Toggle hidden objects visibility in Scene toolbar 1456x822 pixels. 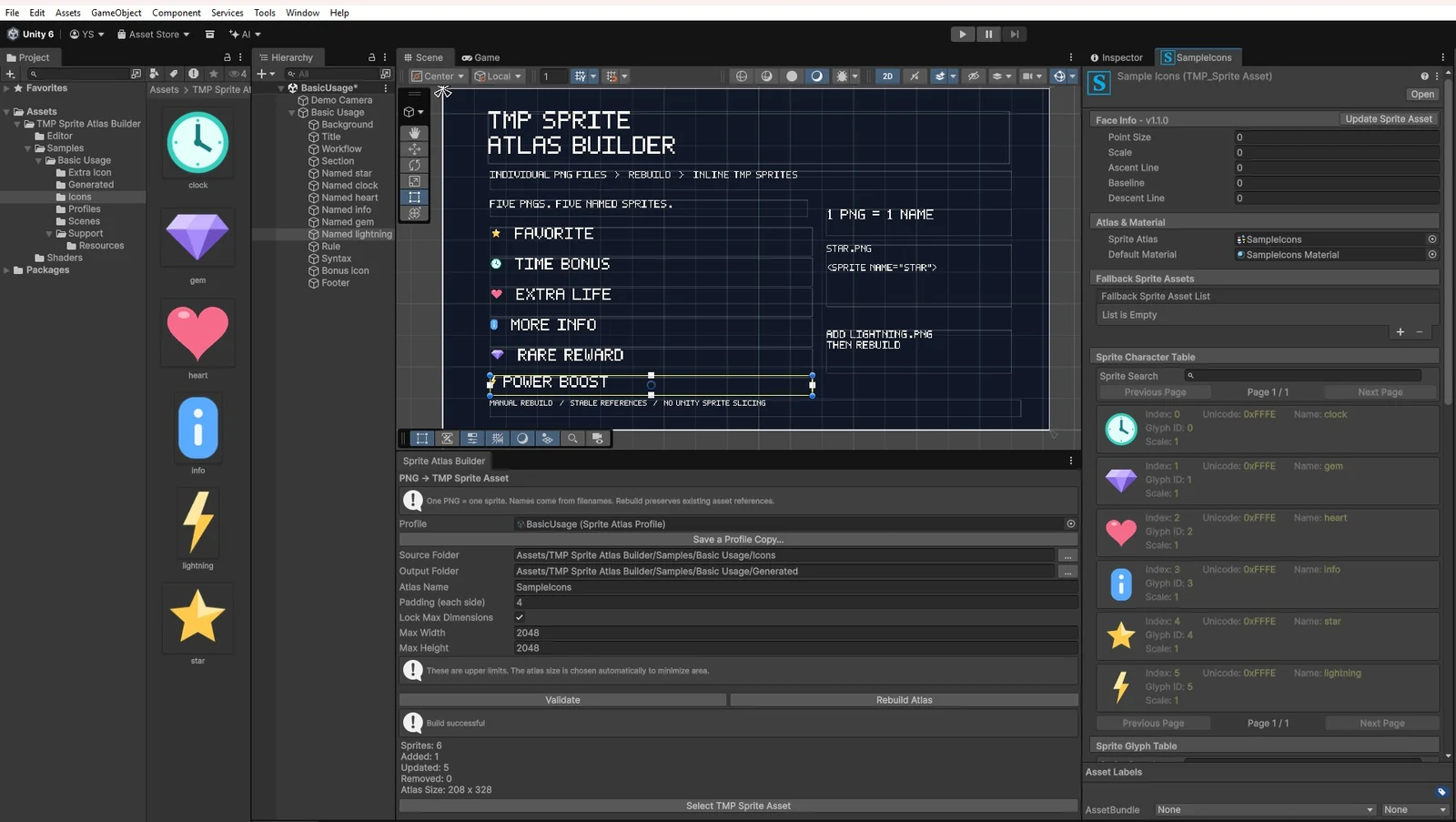[x=973, y=76]
